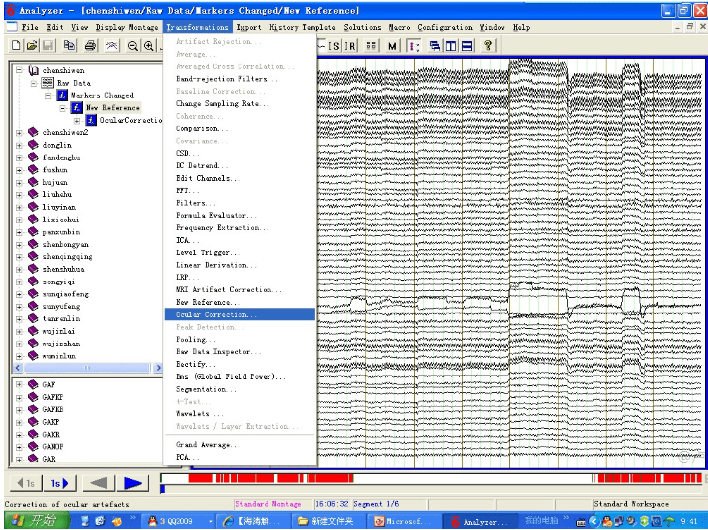Viewport: 708px width, 530px height.
Task: Select the New Reference tree node
Action: point(112,107)
